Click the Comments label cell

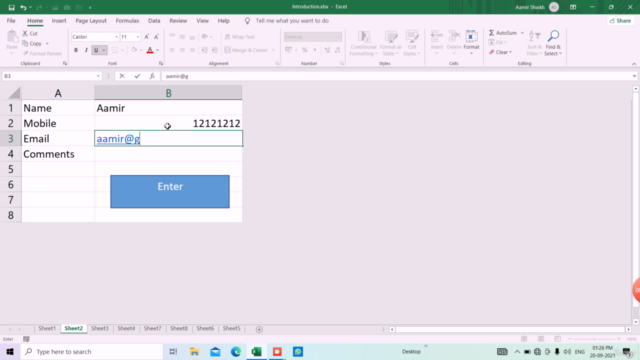(x=58, y=154)
